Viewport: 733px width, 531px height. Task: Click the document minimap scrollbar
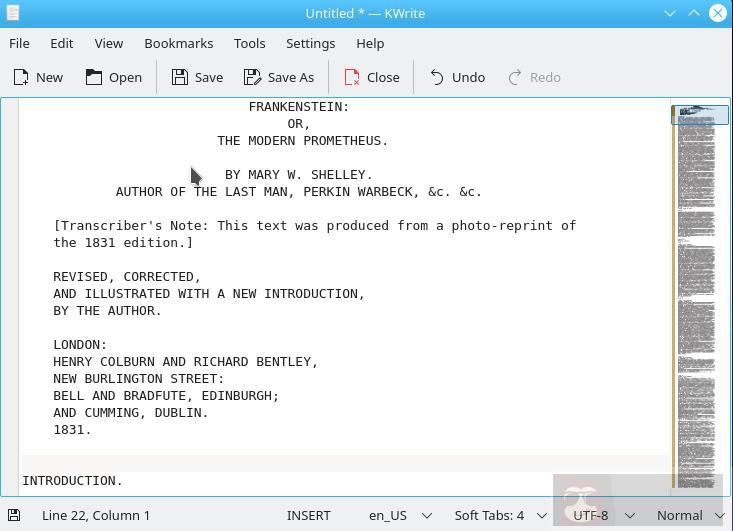pyautogui.click(x=696, y=300)
